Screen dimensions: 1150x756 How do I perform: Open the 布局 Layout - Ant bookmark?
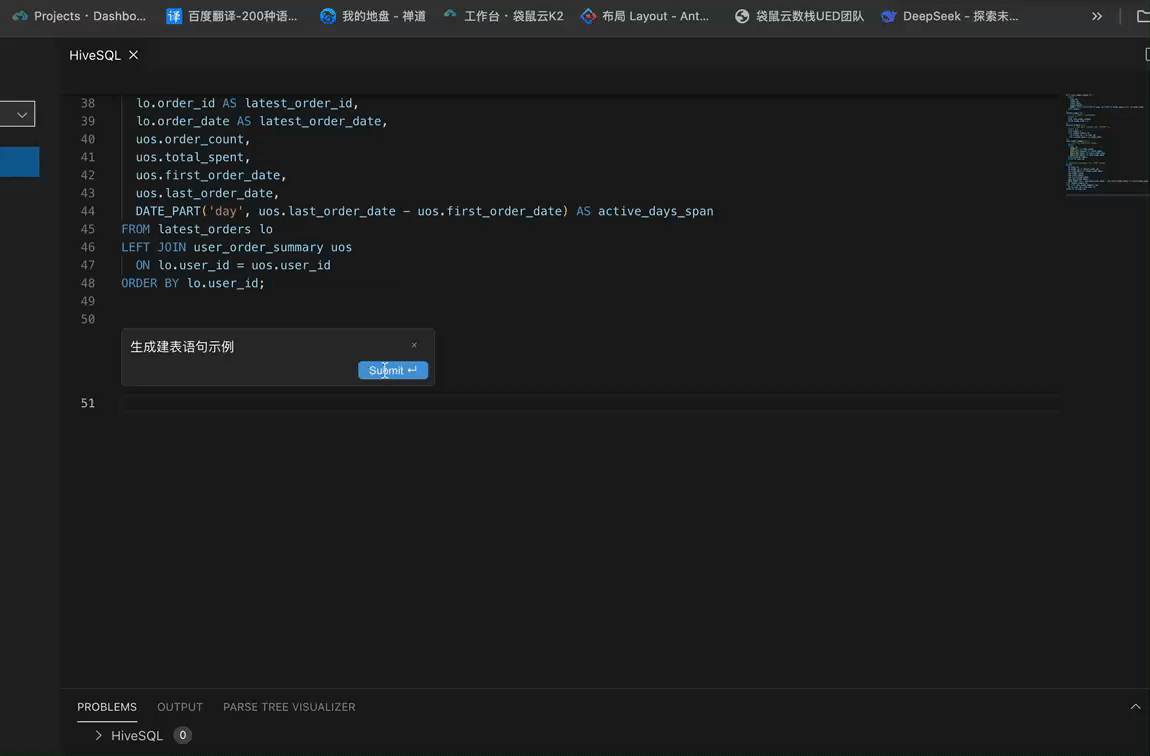[645, 16]
